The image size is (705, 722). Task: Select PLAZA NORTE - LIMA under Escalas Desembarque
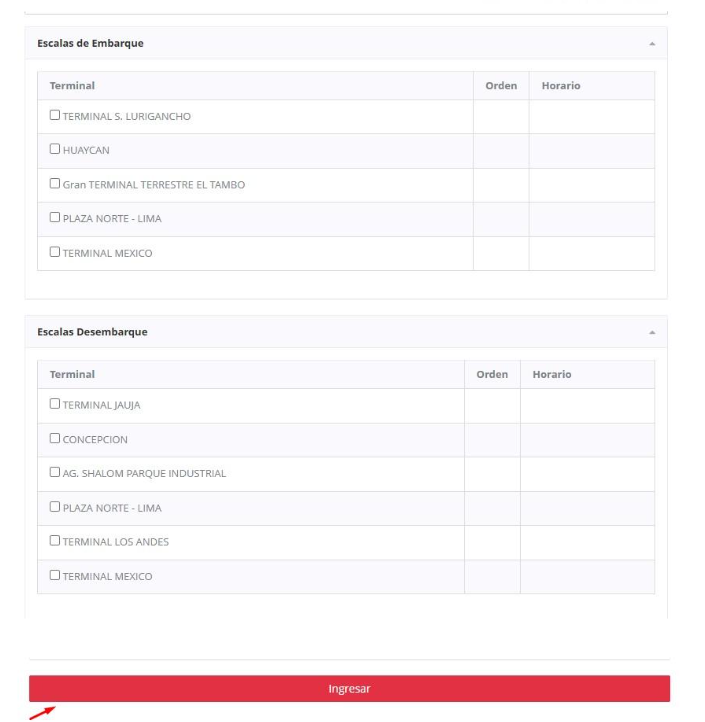click(x=55, y=507)
